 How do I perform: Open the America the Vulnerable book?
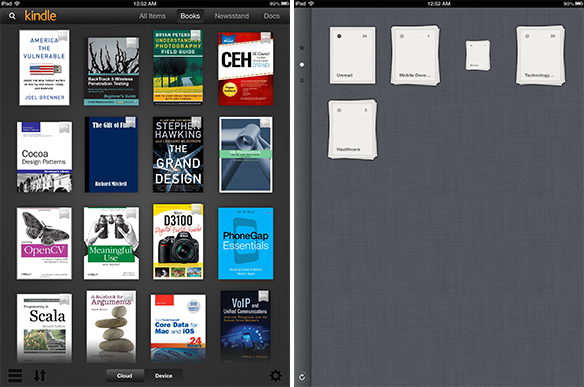pos(44,68)
